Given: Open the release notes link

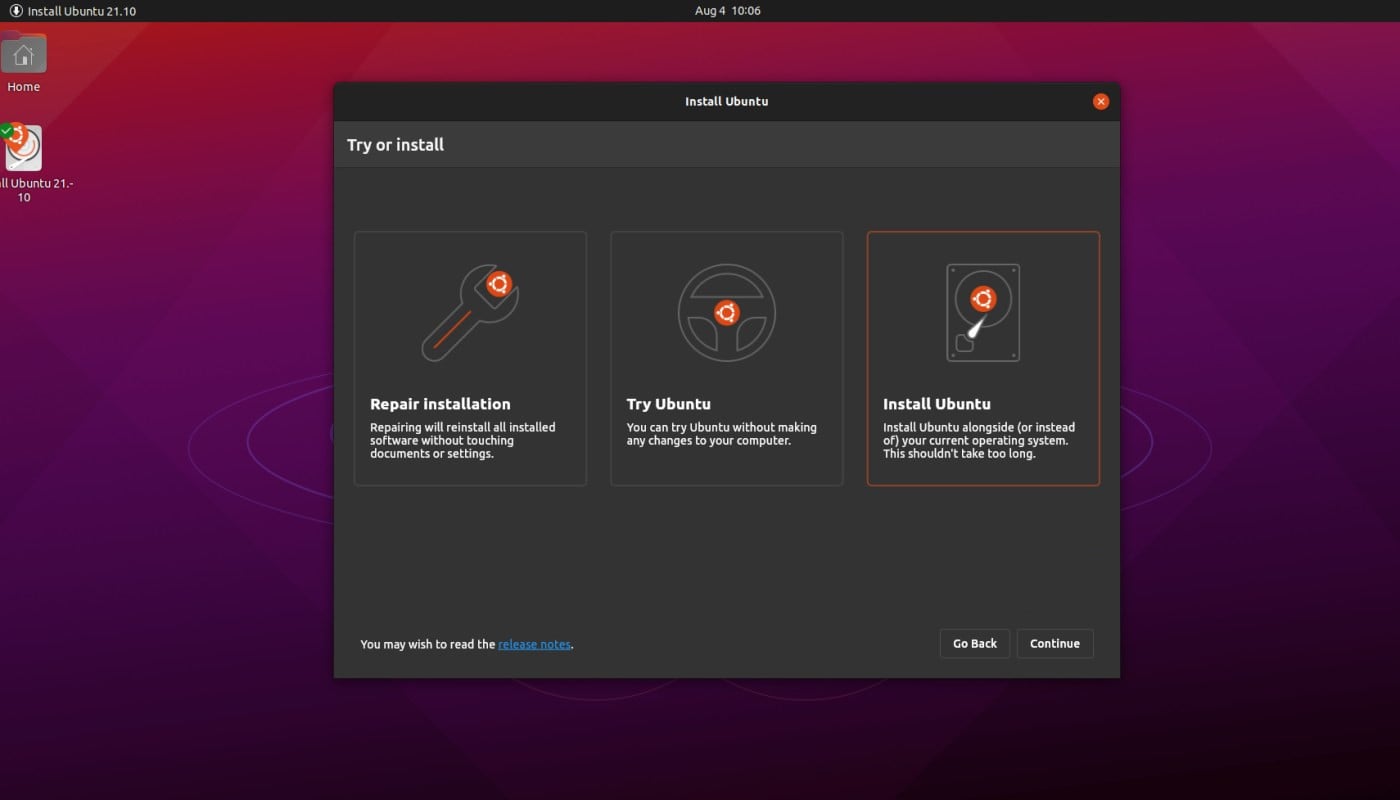Looking at the screenshot, I should 534,645.
